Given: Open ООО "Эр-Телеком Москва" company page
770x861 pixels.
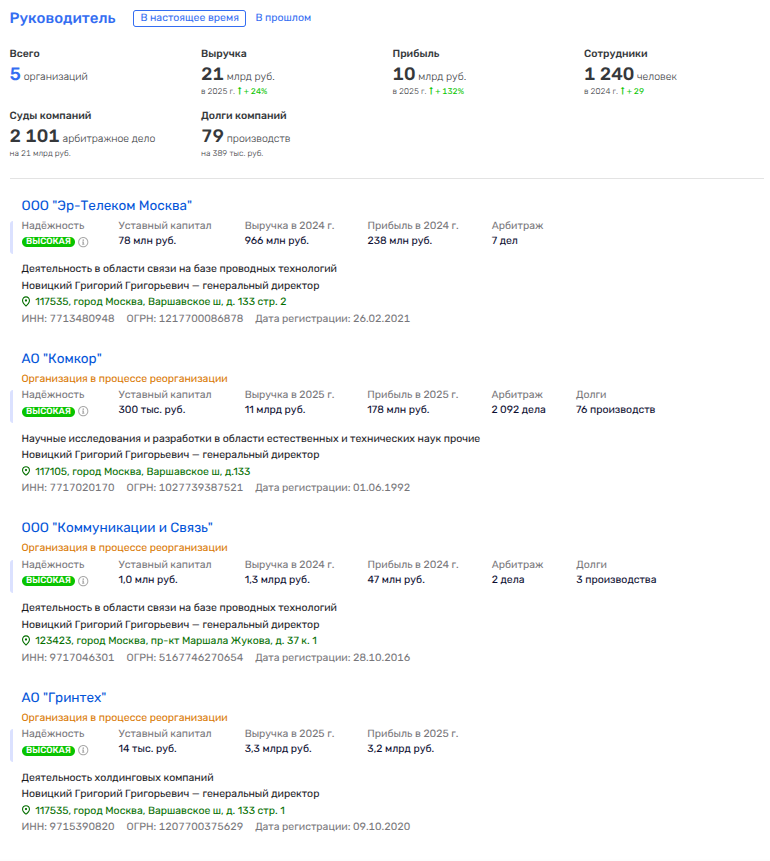Looking at the screenshot, I should click(x=106, y=205).
